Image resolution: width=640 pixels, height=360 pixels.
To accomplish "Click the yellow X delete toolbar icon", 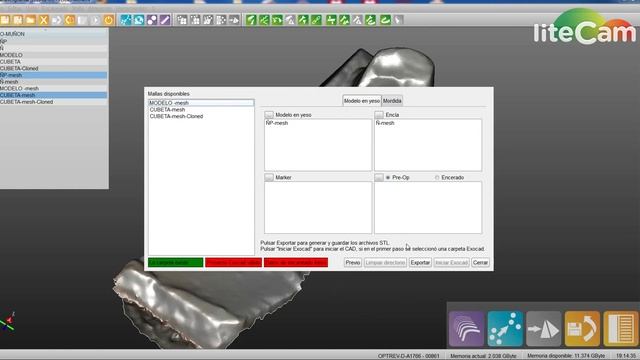I will 43,20.
